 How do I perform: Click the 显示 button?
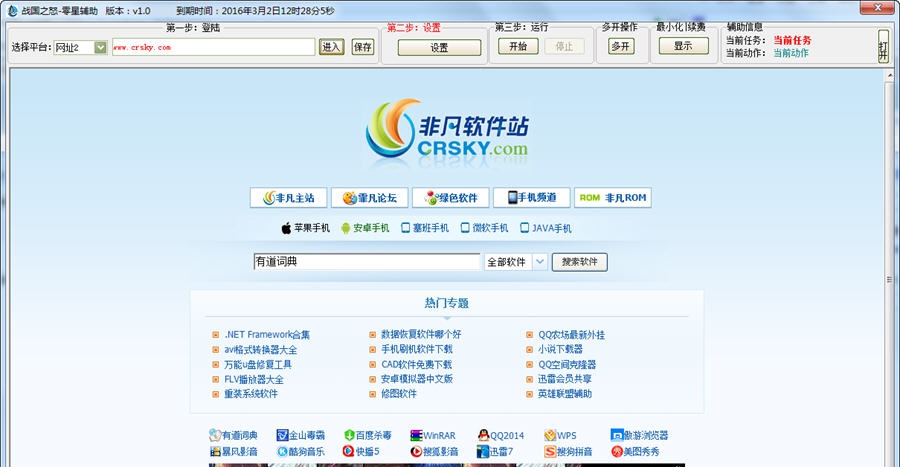tap(684, 46)
